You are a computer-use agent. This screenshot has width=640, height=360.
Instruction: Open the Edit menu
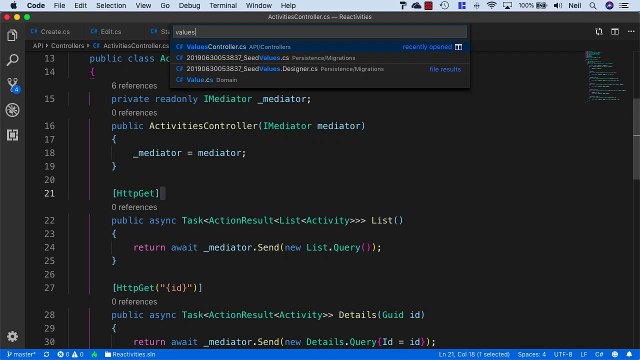[80, 5]
